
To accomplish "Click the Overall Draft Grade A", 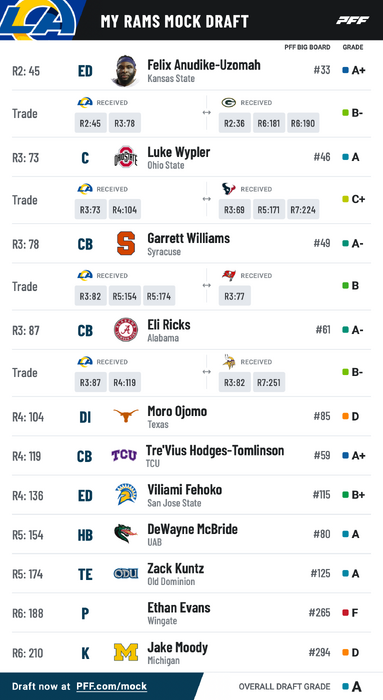I will click(x=356, y=686).
